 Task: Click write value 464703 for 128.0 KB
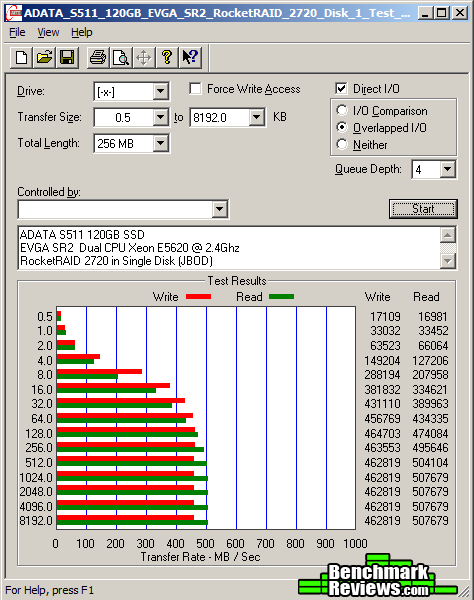(x=382, y=434)
